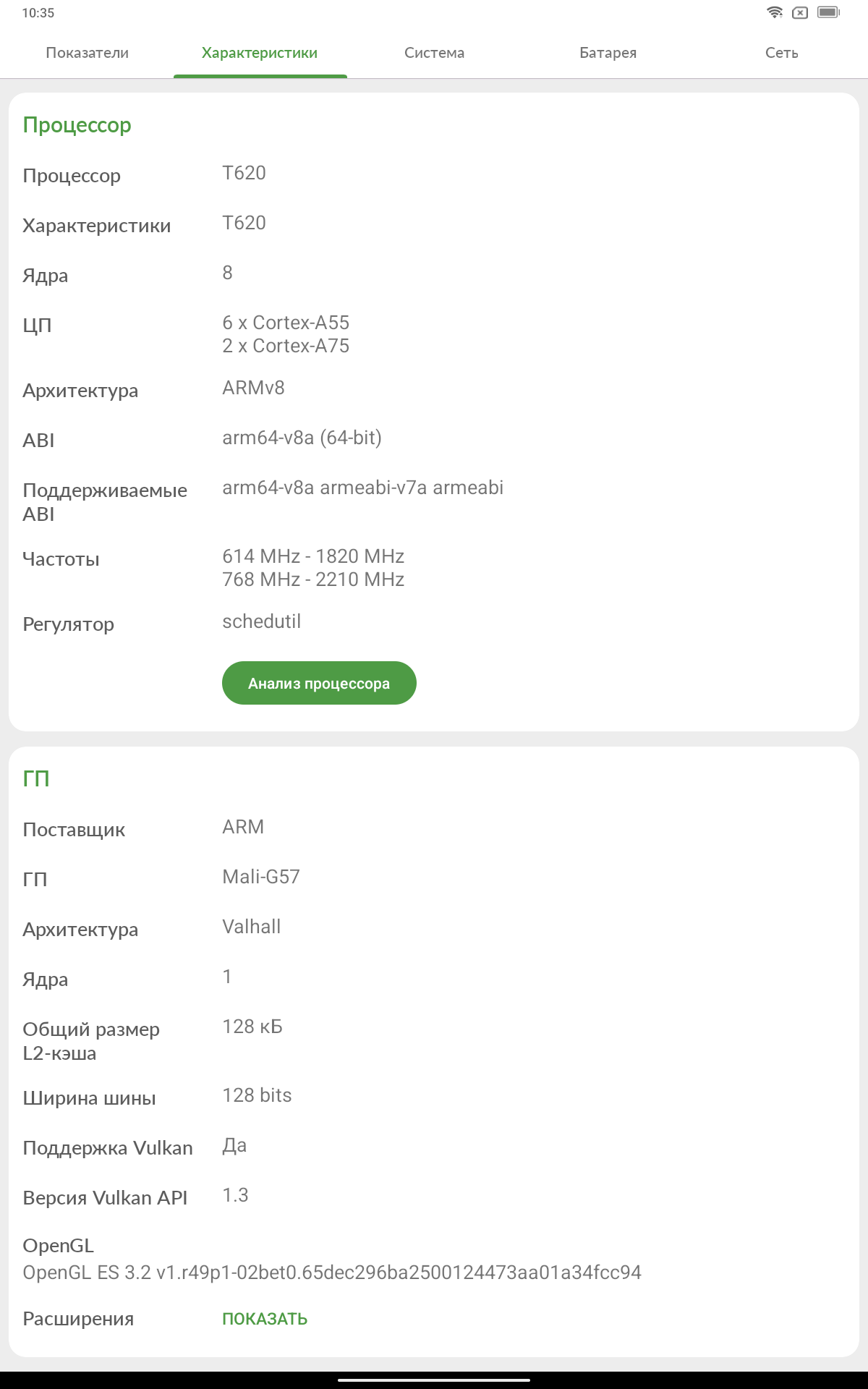The height and width of the screenshot is (1389, 868).
Task: Click the Поддержка Vulkan label
Action: coord(108,1148)
